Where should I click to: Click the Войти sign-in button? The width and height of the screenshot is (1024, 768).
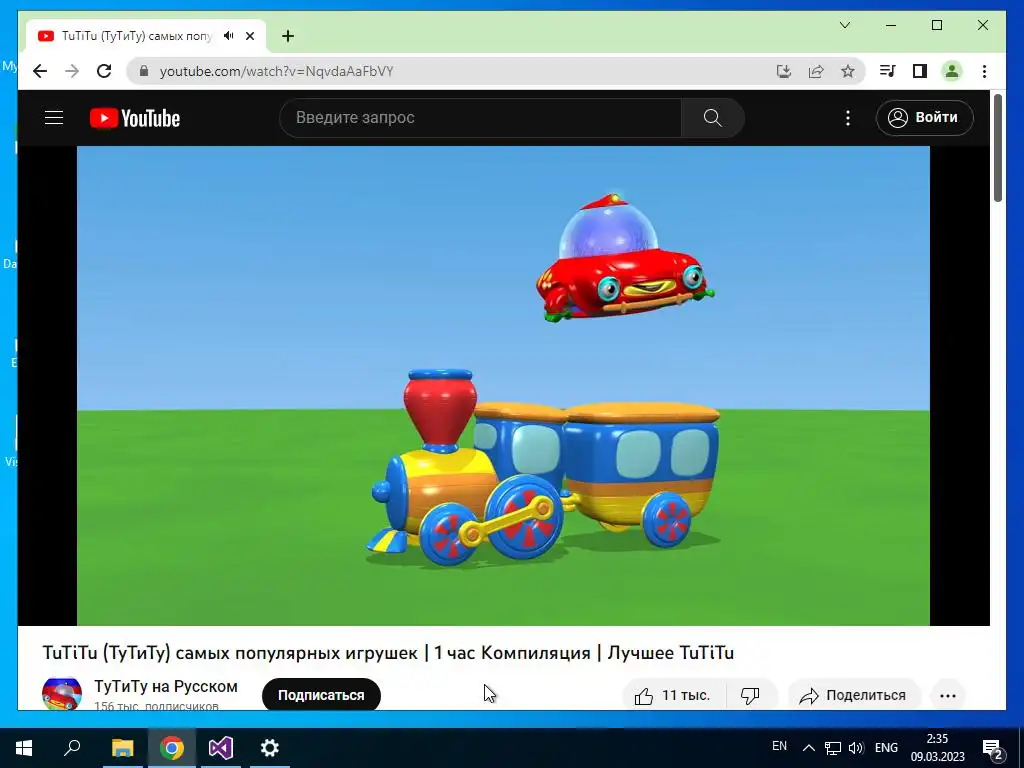pos(924,118)
